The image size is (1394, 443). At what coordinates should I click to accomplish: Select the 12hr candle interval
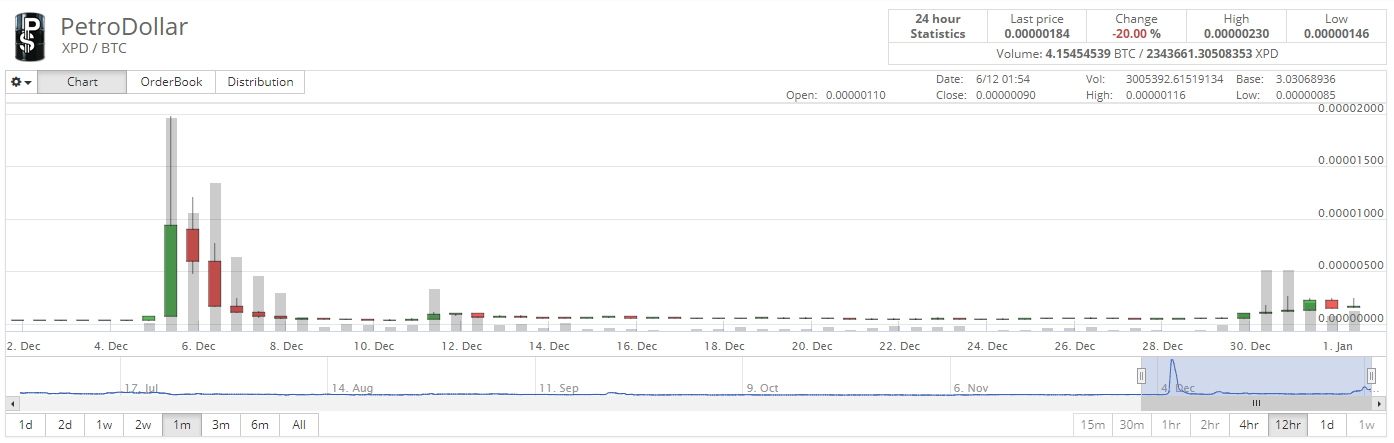[x=1288, y=425]
